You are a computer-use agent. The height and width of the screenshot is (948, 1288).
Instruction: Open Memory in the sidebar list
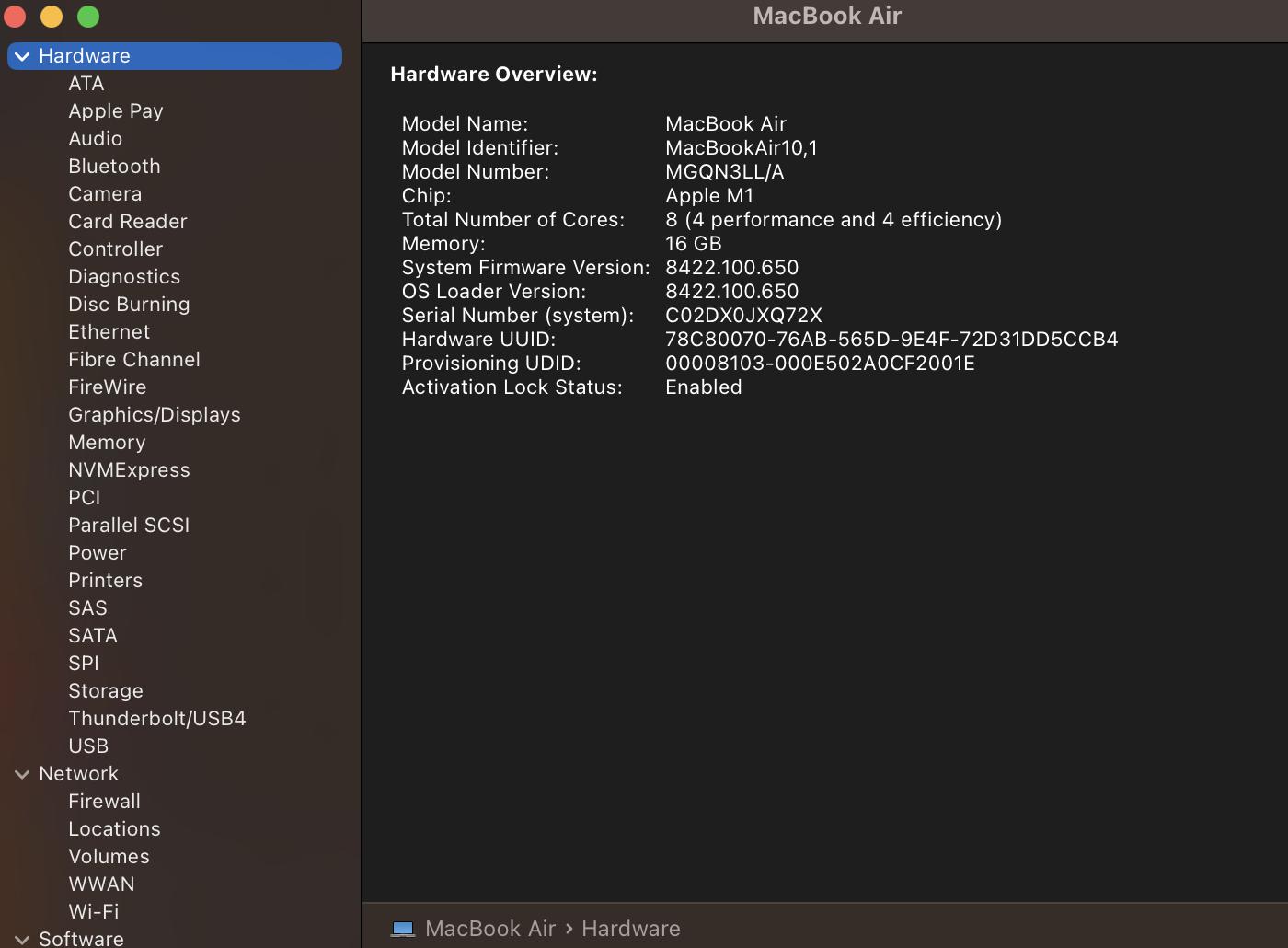(x=107, y=443)
